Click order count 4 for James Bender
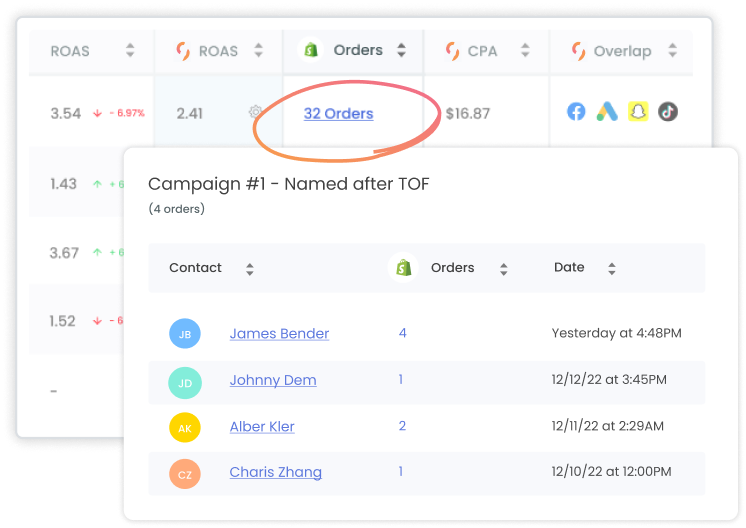 pyautogui.click(x=402, y=333)
